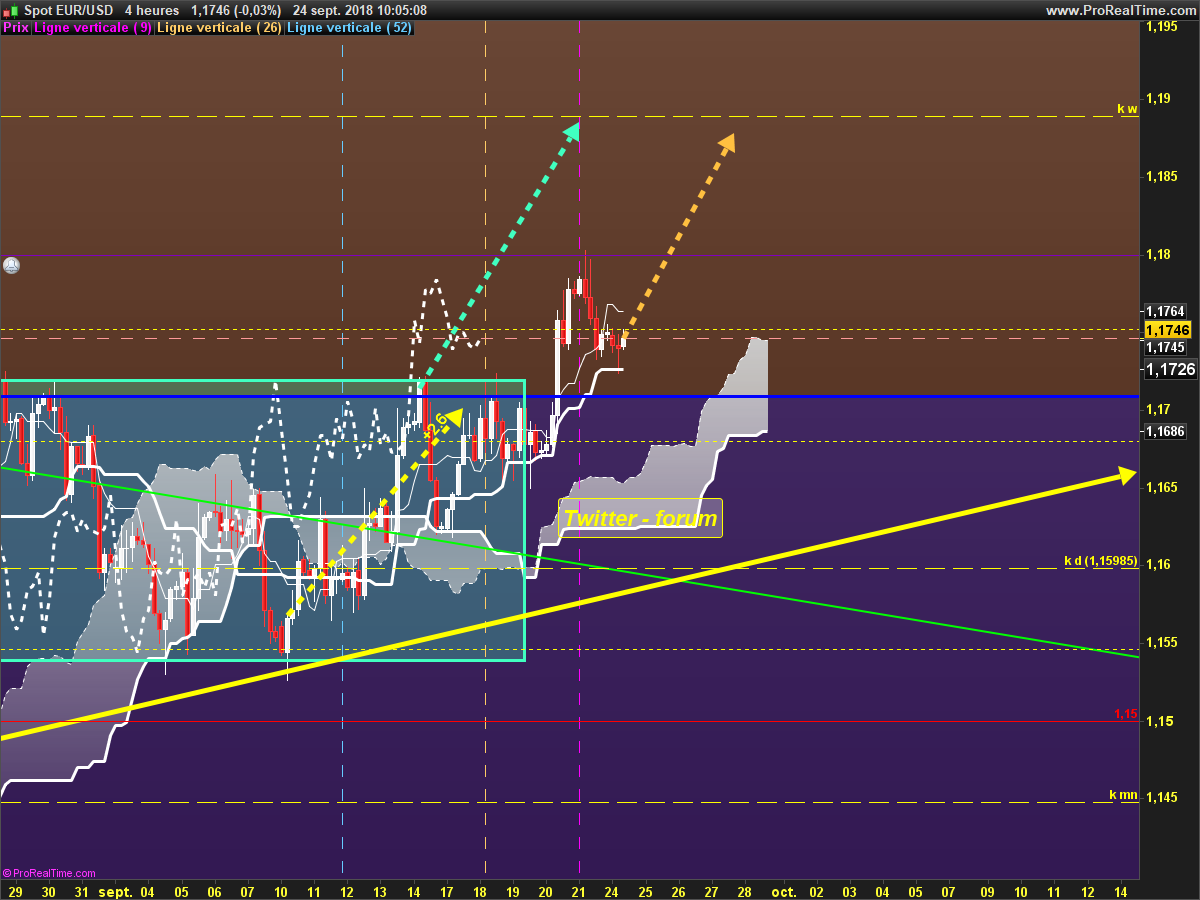Click the 21 date on time axis
The width and height of the screenshot is (1200, 900).
point(579,890)
